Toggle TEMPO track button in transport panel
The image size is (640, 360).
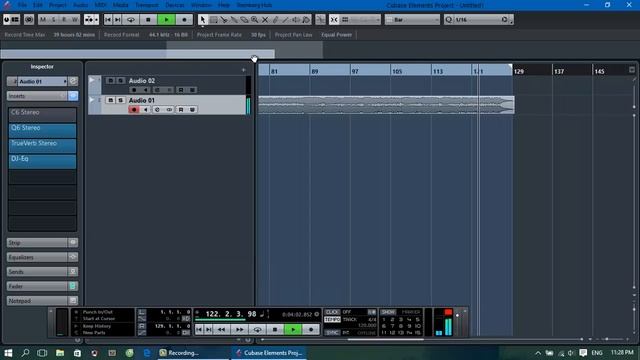[x=332, y=319]
